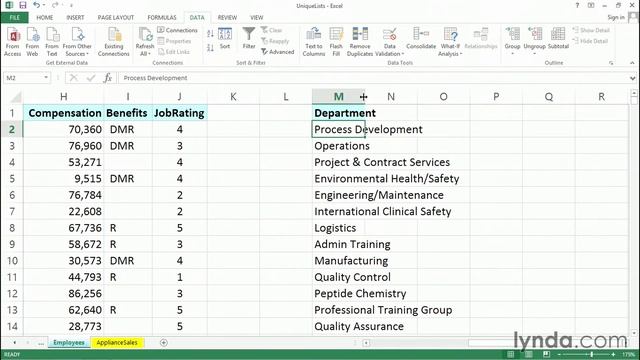
Task: Select the ApplianceSales sheet tab
Action: tap(117, 342)
